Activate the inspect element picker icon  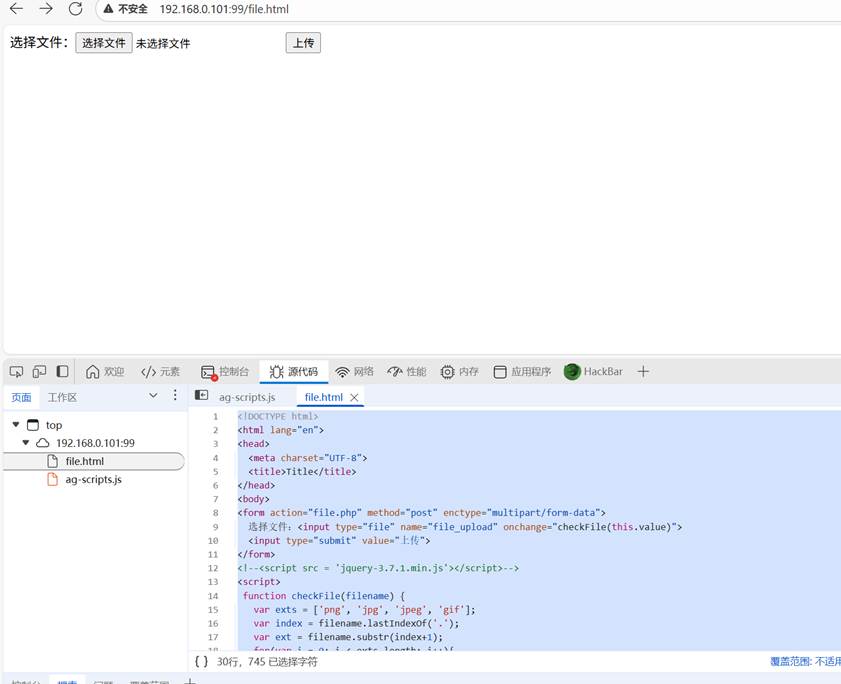(x=17, y=371)
